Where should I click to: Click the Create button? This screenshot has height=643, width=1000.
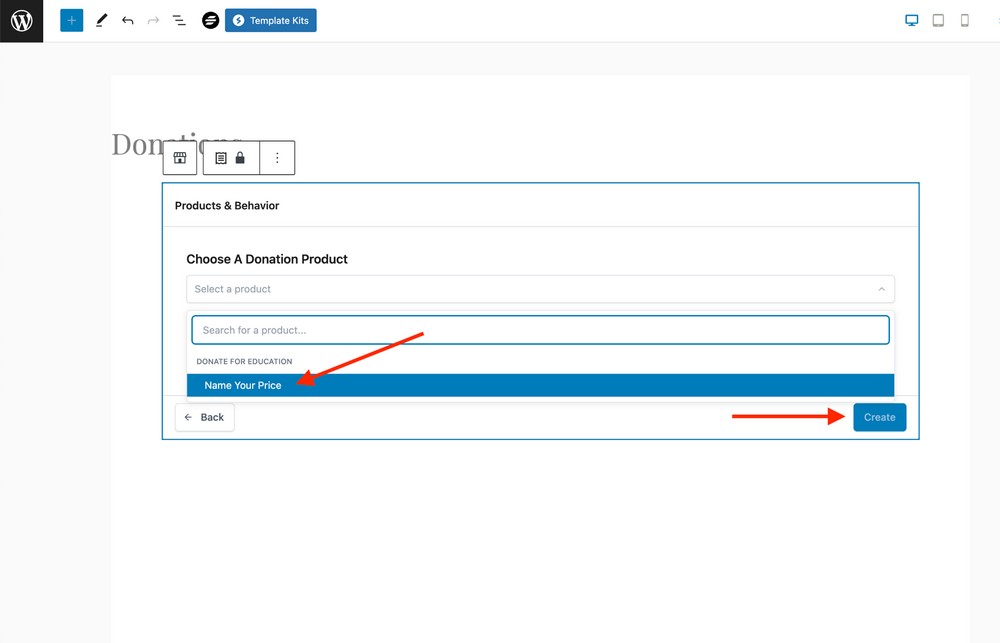coord(879,417)
